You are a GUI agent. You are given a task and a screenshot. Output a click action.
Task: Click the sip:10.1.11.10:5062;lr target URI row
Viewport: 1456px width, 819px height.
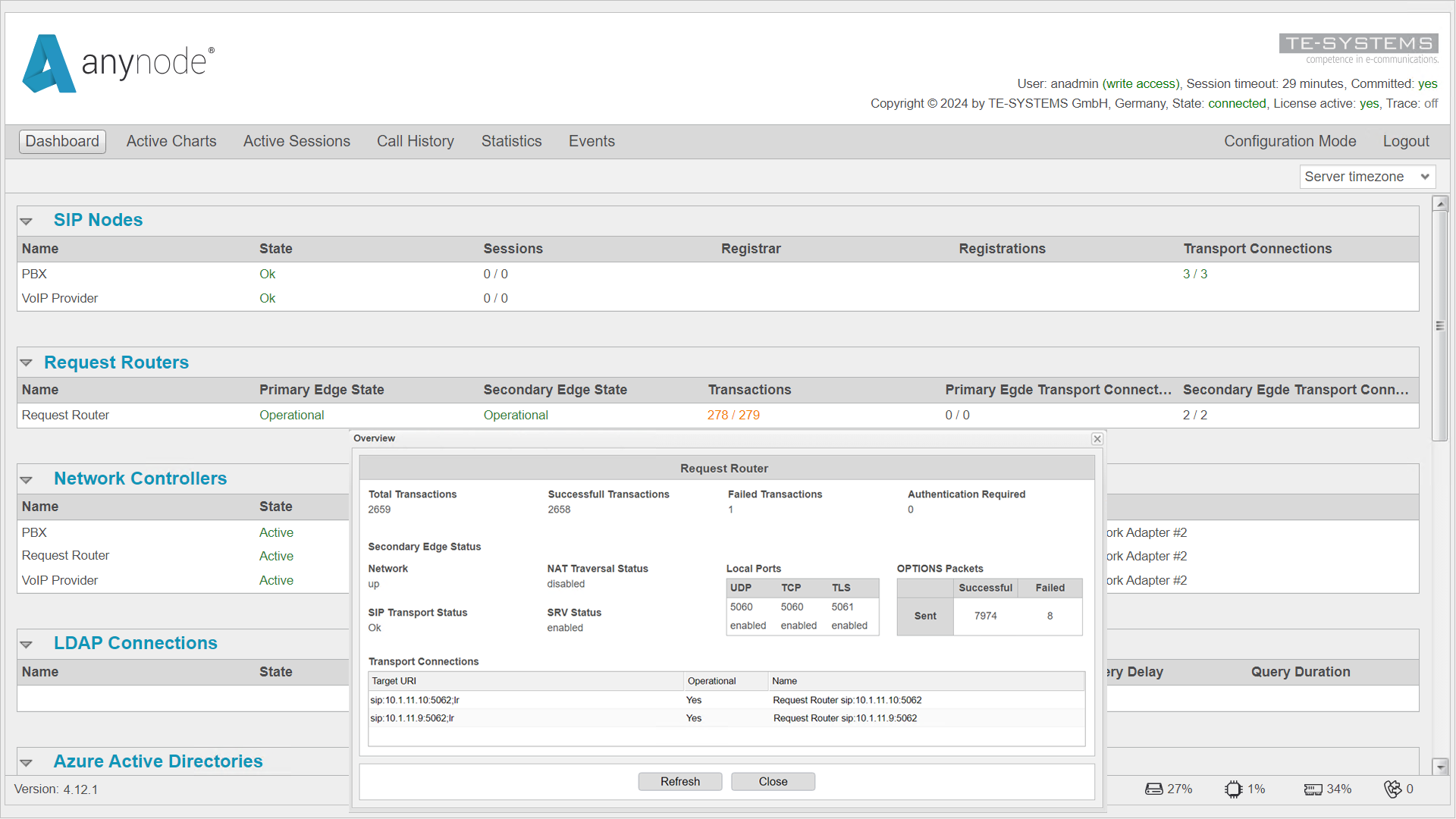click(x=726, y=701)
